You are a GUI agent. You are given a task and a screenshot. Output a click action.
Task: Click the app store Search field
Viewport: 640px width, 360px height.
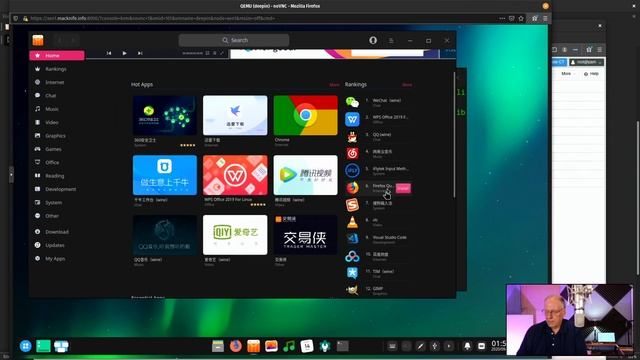click(234, 40)
